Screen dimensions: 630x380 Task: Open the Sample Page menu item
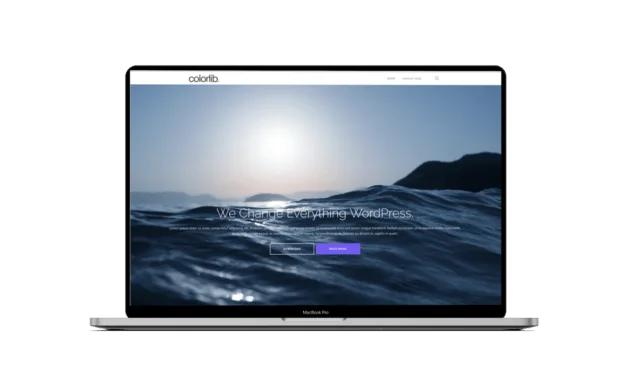tap(412, 79)
